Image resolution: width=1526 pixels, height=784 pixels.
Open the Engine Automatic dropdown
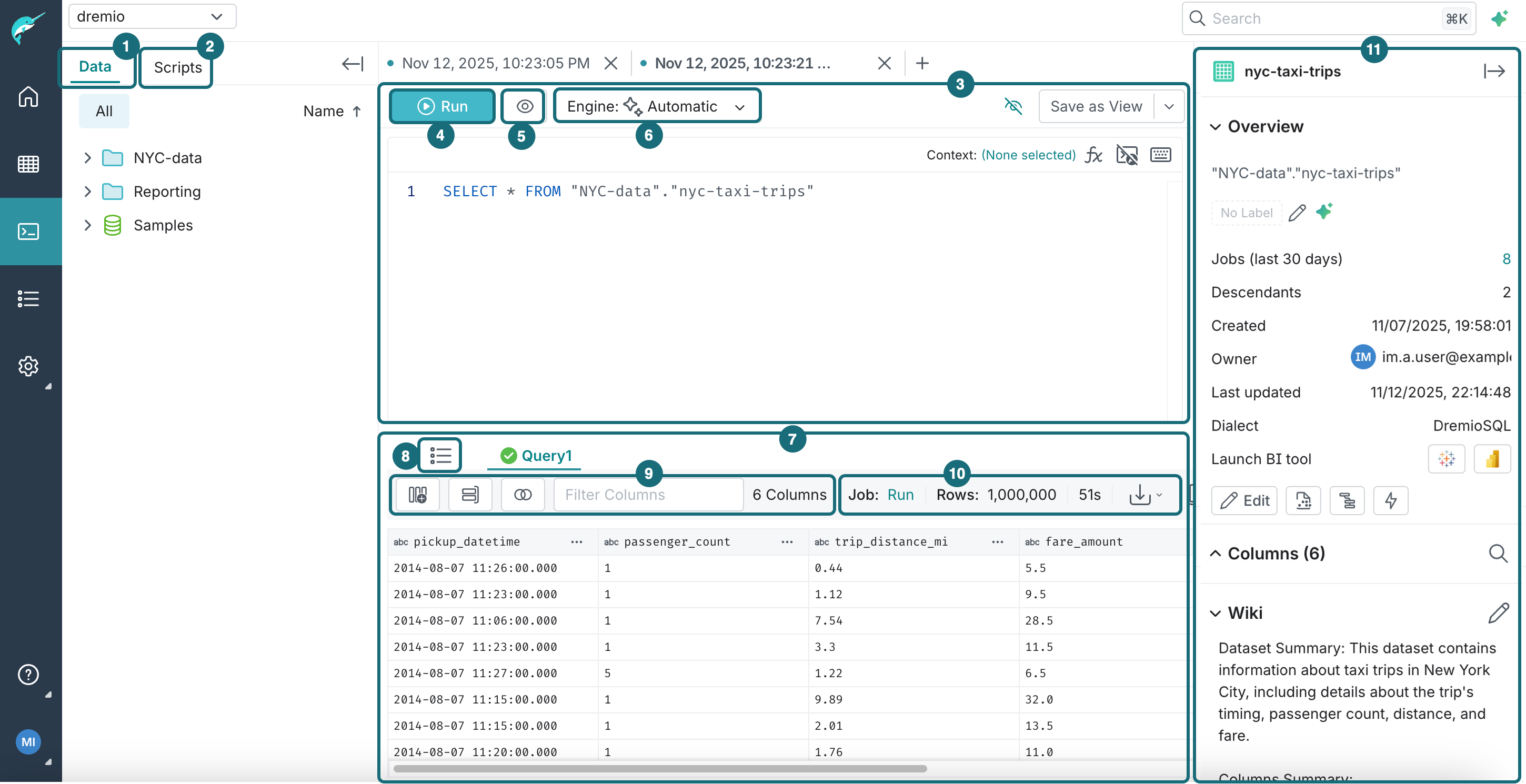tap(740, 107)
